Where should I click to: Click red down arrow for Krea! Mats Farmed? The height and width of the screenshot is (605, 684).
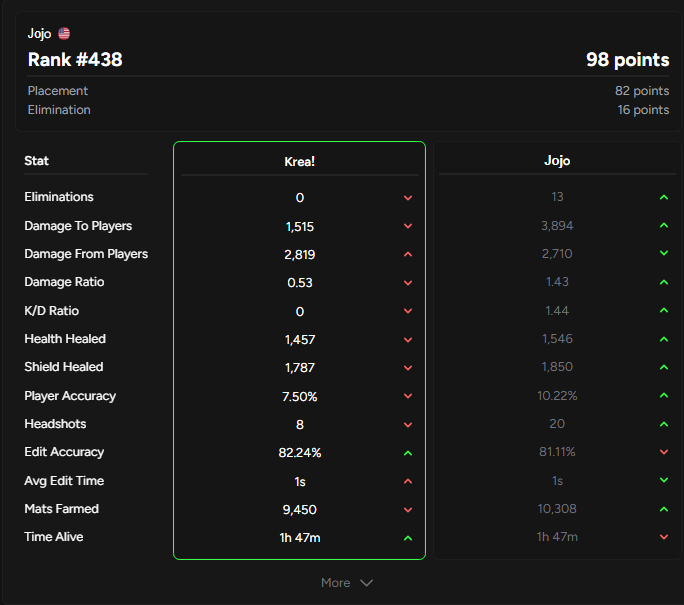408,510
